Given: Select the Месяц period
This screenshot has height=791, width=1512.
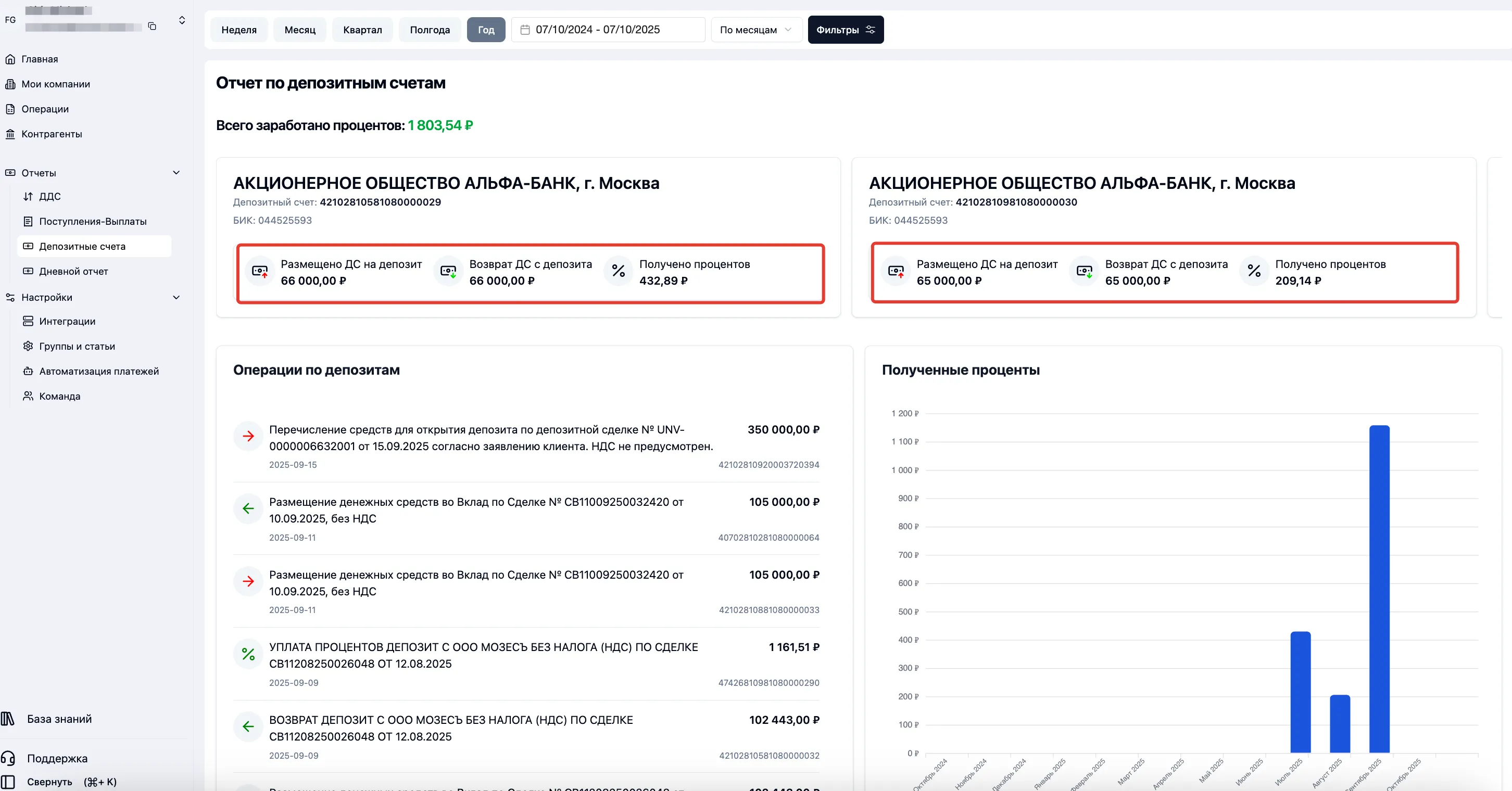Looking at the screenshot, I should click(300, 29).
